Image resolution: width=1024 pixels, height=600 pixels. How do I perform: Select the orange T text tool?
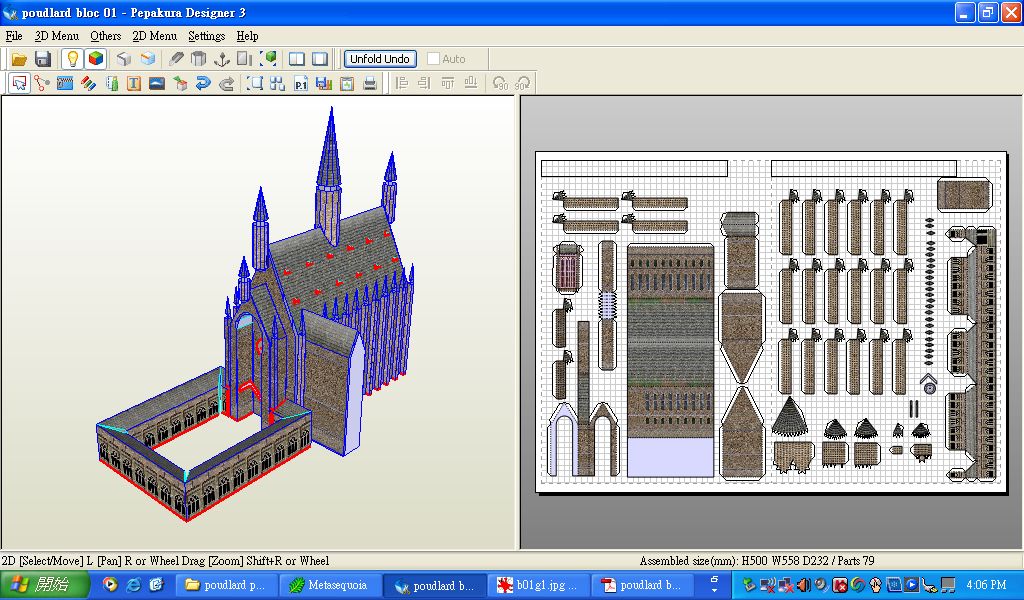pyautogui.click(x=134, y=84)
